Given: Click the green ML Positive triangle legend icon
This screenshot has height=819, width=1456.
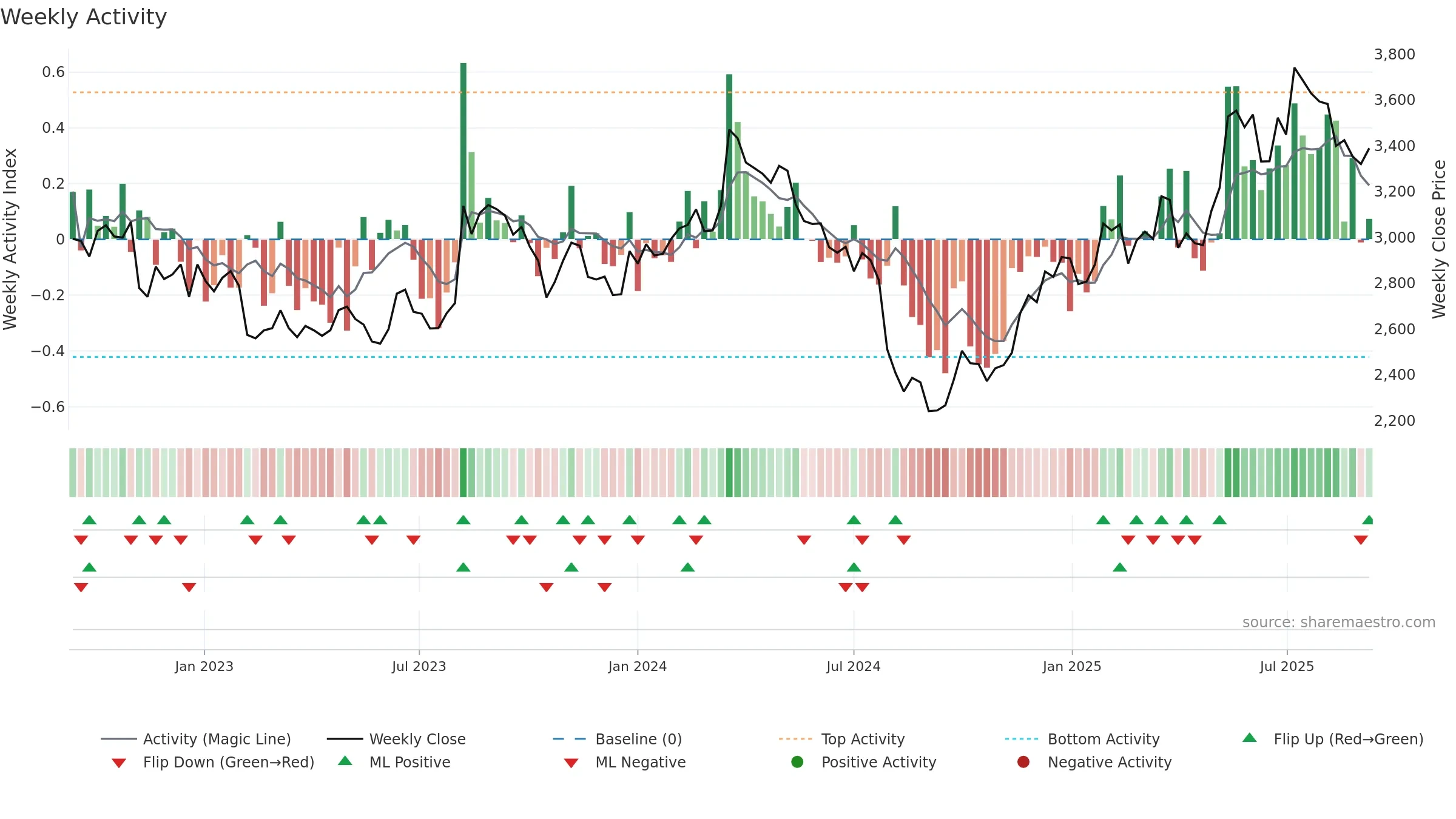Looking at the screenshot, I should pos(345,761).
